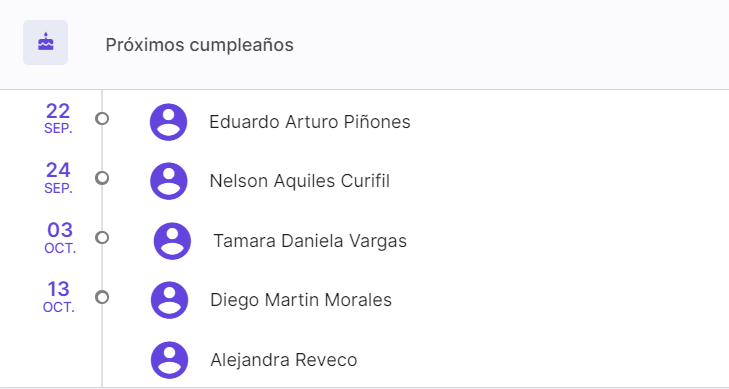Screen dimensions: 729x389
Task: Click the timeline dot for 13 OCT.
Action: click(x=102, y=297)
